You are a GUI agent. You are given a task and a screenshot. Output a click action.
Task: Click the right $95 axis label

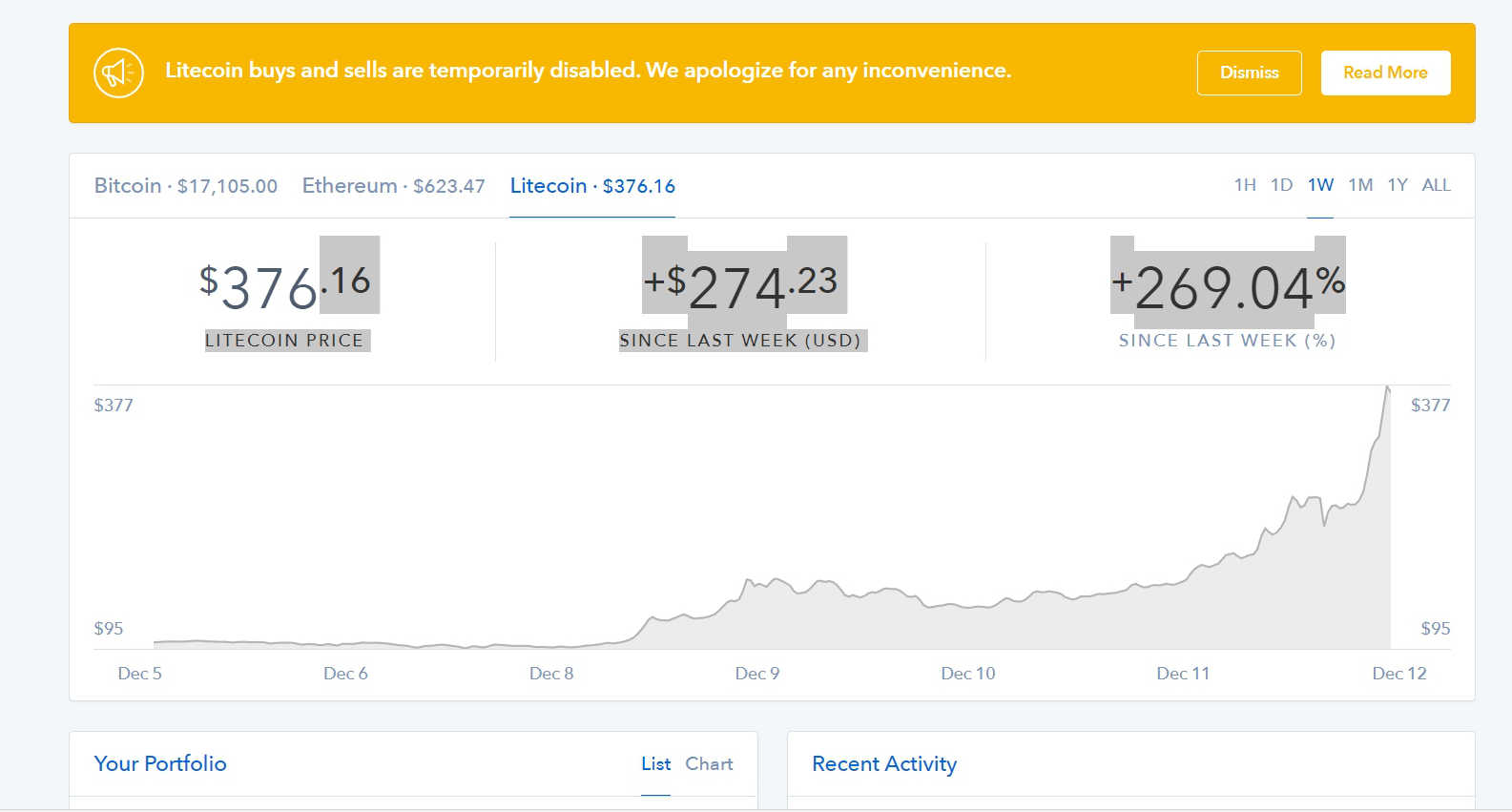click(1436, 629)
